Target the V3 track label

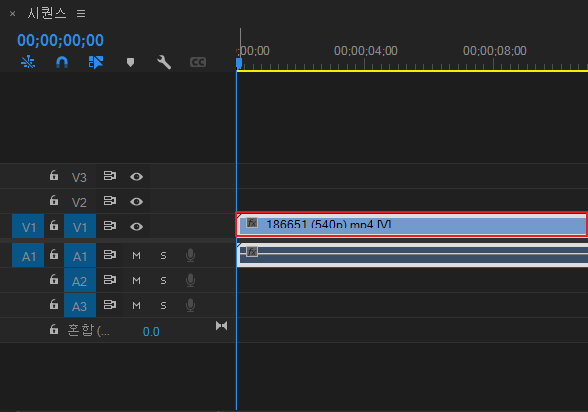pyautogui.click(x=80, y=177)
